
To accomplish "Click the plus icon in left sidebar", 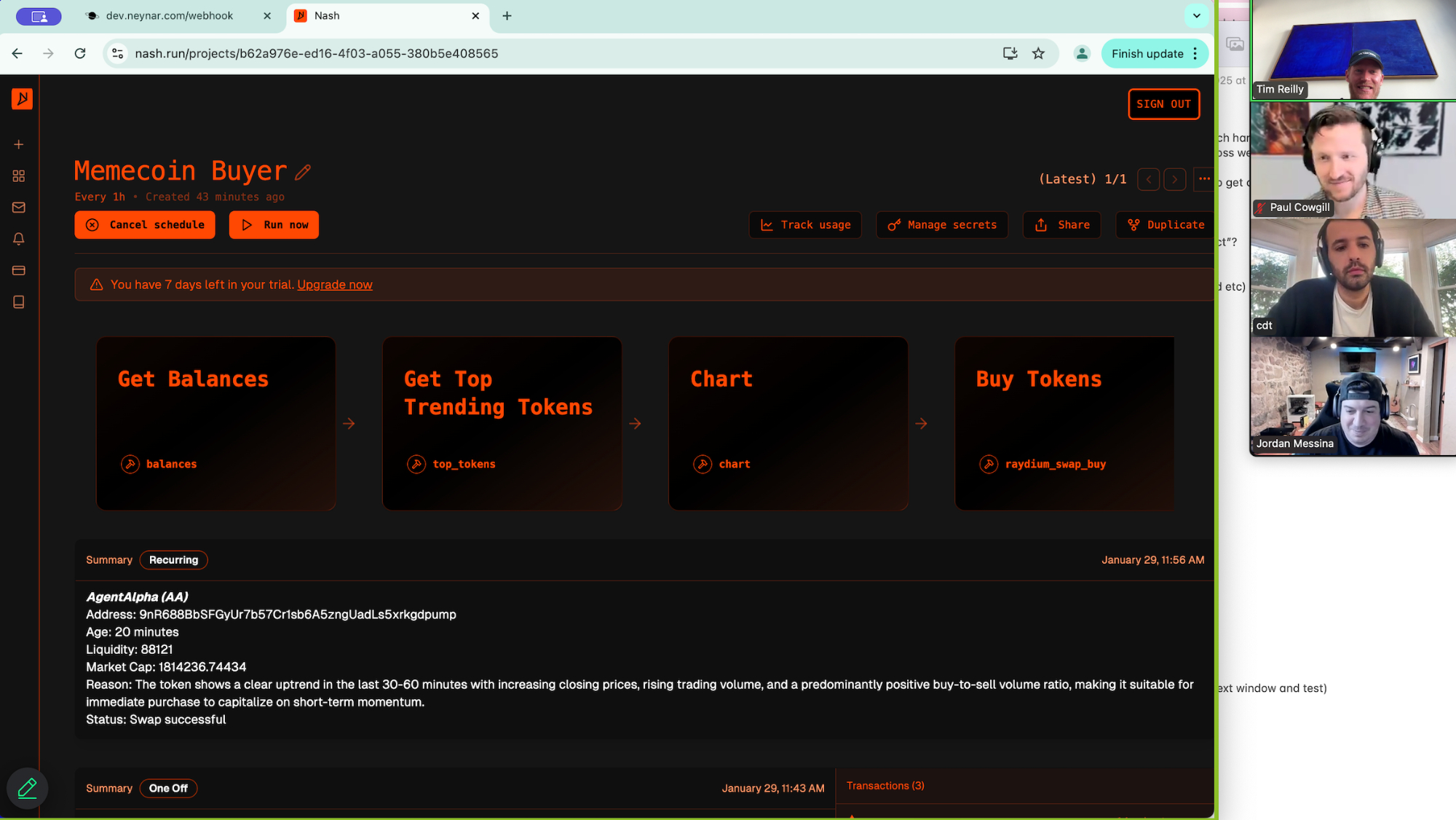I will 19,144.
